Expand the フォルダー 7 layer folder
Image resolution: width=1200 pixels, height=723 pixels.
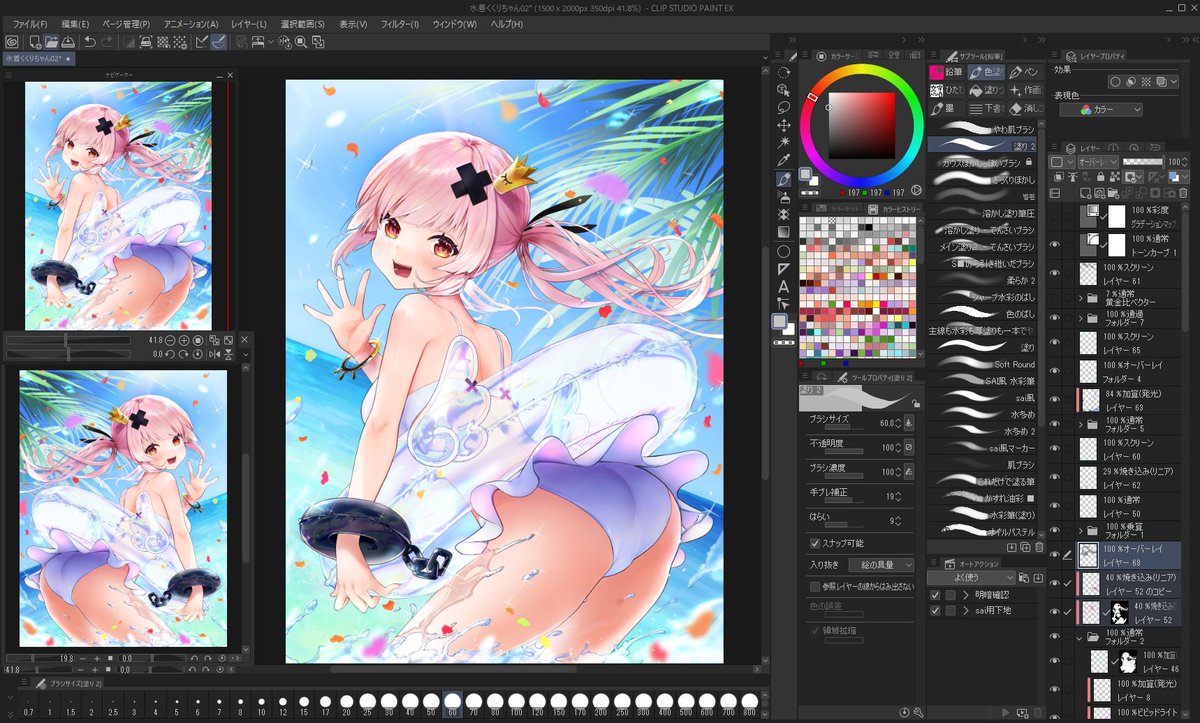tap(1080, 319)
